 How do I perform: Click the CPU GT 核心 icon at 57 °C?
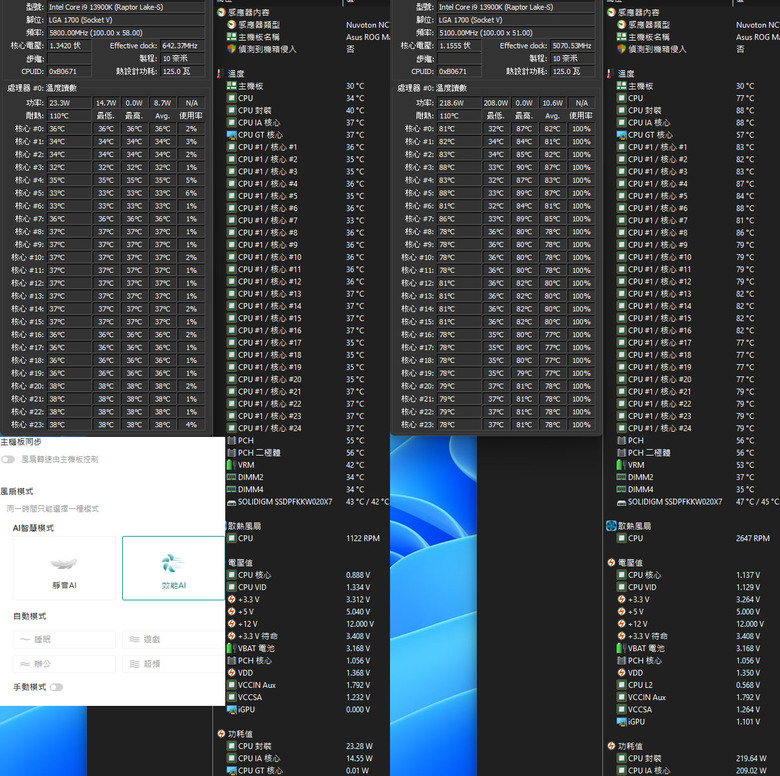(x=621, y=135)
